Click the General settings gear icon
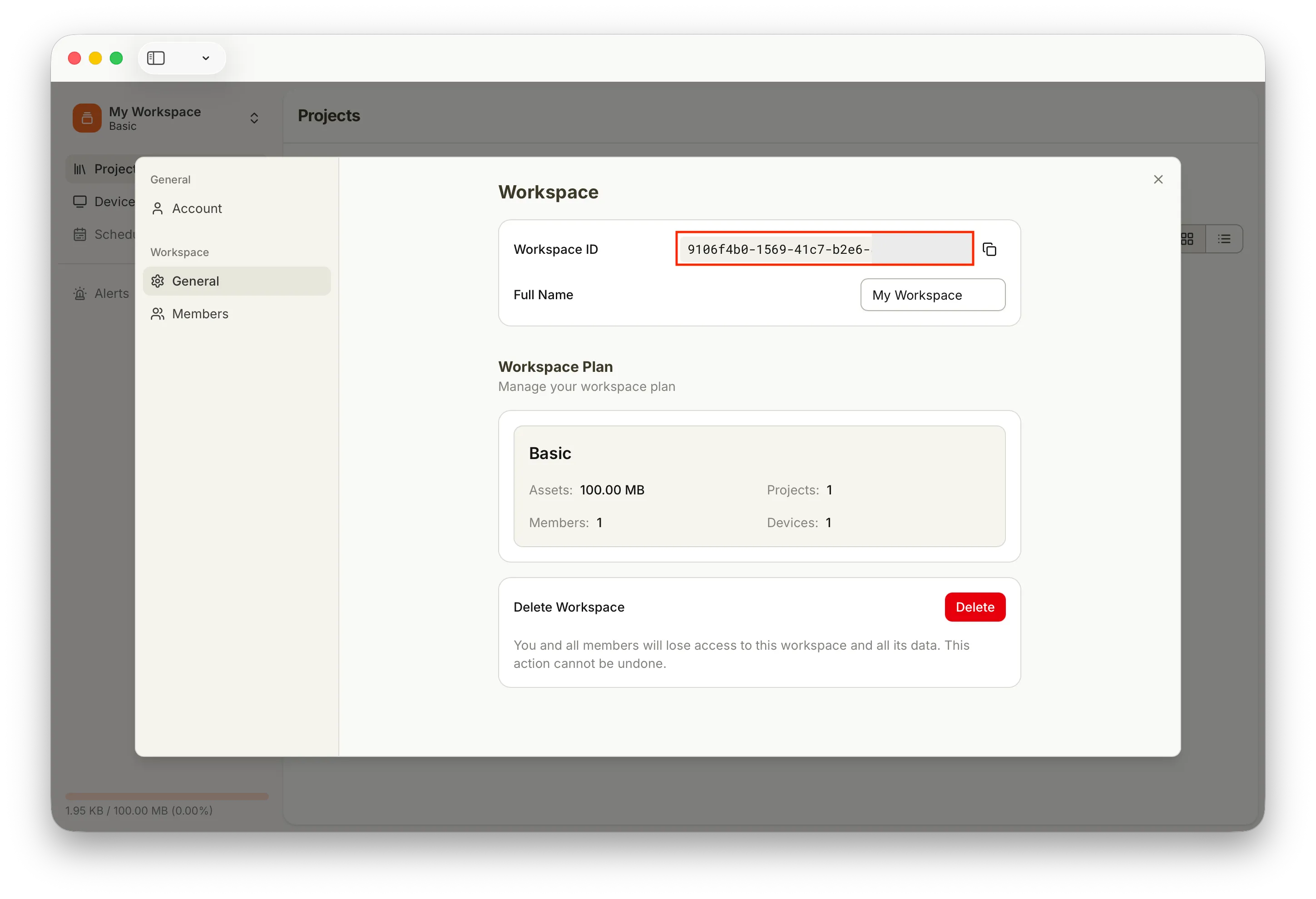 pyautogui.click(x=158, y=281)
